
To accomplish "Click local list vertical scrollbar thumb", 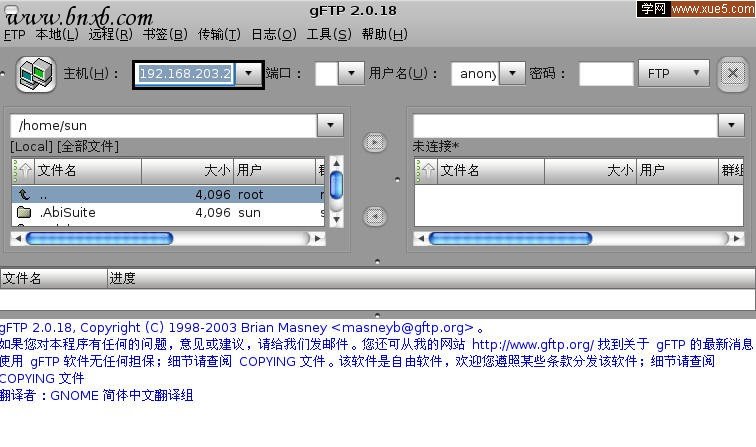I will 337,185.
